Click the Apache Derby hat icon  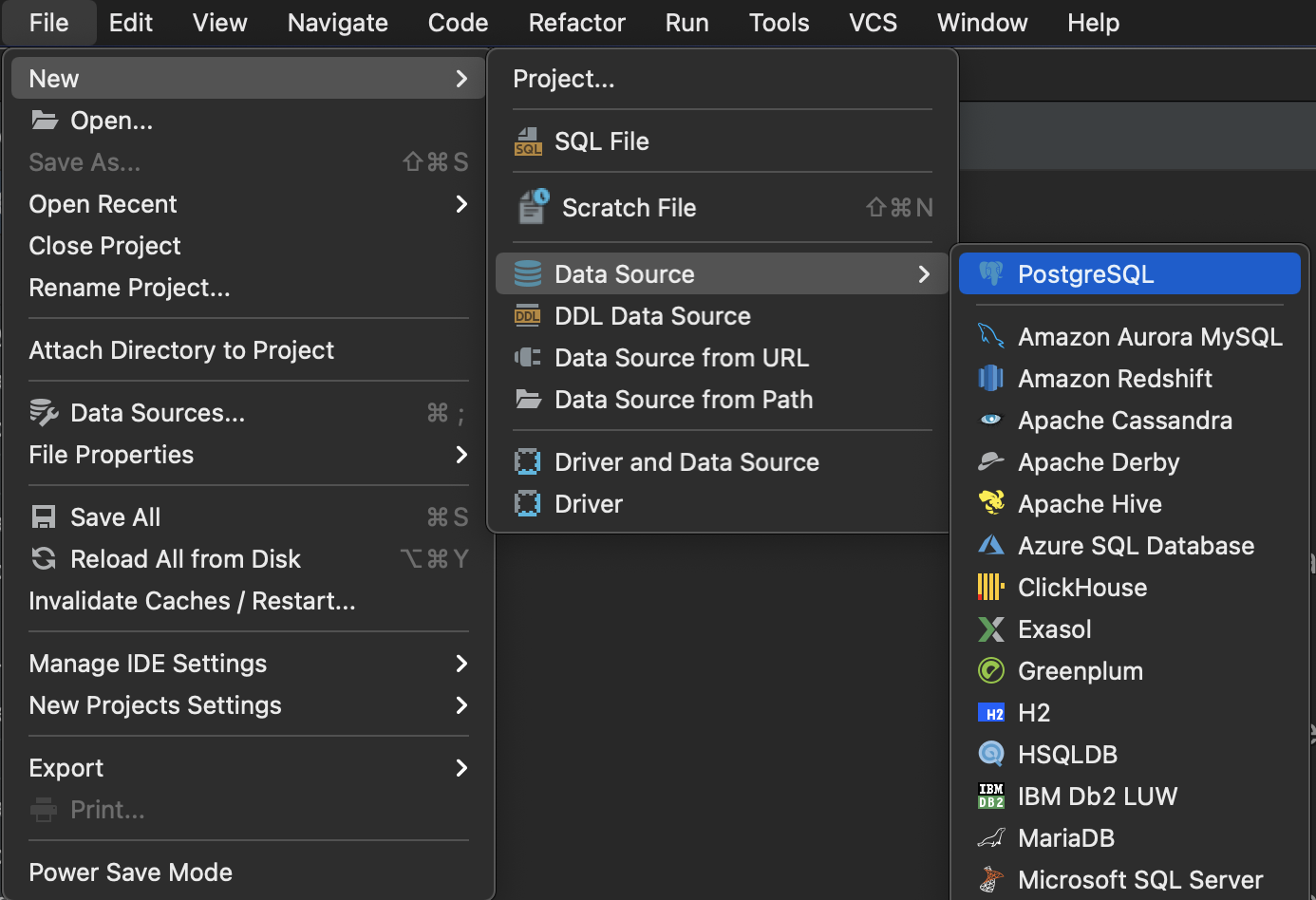point(990,461)
